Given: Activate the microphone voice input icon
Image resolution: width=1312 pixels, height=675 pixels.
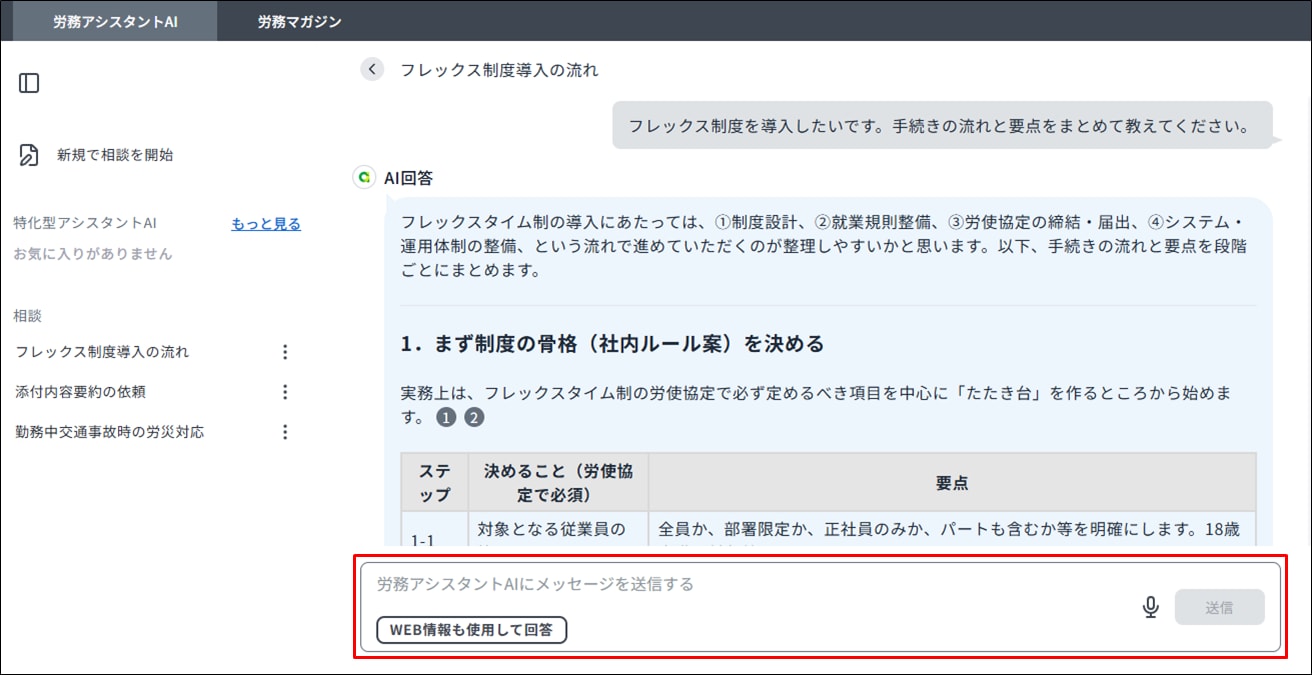Looking at the screenshot, I should (1150, 607).
